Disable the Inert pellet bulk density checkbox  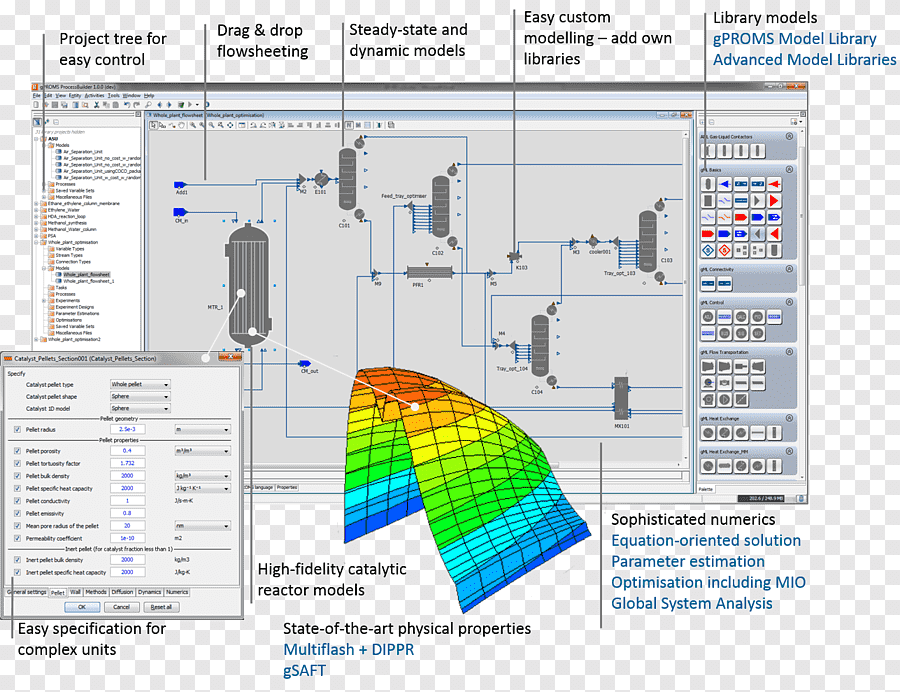[17, 560]
